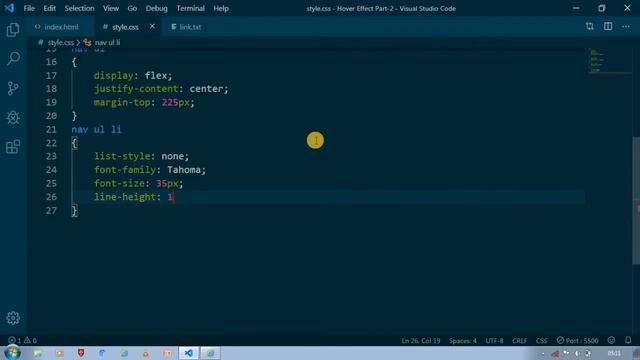The image size is (640, 360).
Task: Click the taskbar icon right of VS Code
Action: click(x=210, y=353)
